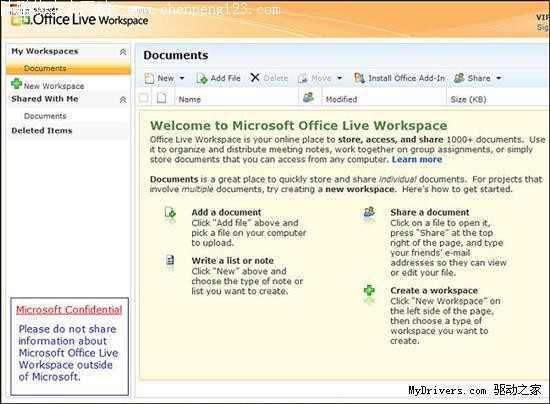Screen dimensions: 550x404
Task: Click the shared people column header icon
Action: 308,97
